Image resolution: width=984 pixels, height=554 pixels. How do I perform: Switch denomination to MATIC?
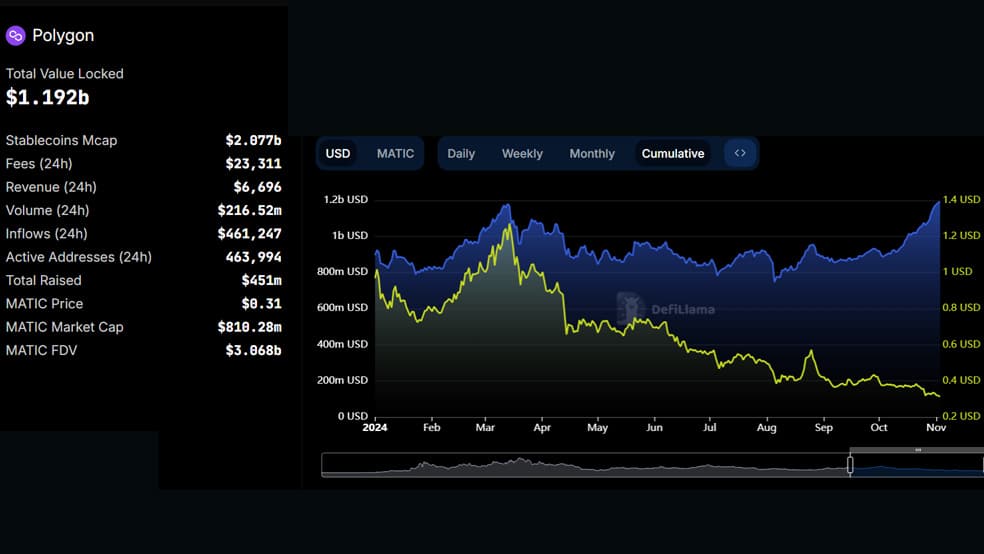click(395, 154)
